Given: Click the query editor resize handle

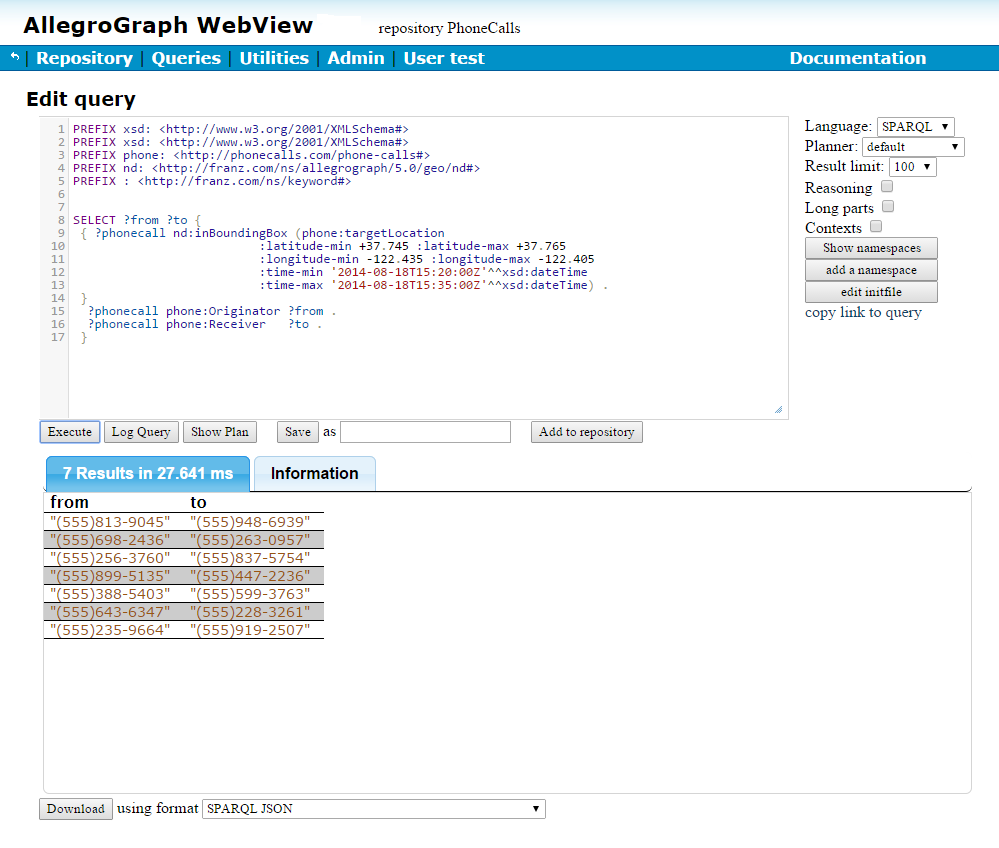Looking at the screenshot, I should point(779,409).
